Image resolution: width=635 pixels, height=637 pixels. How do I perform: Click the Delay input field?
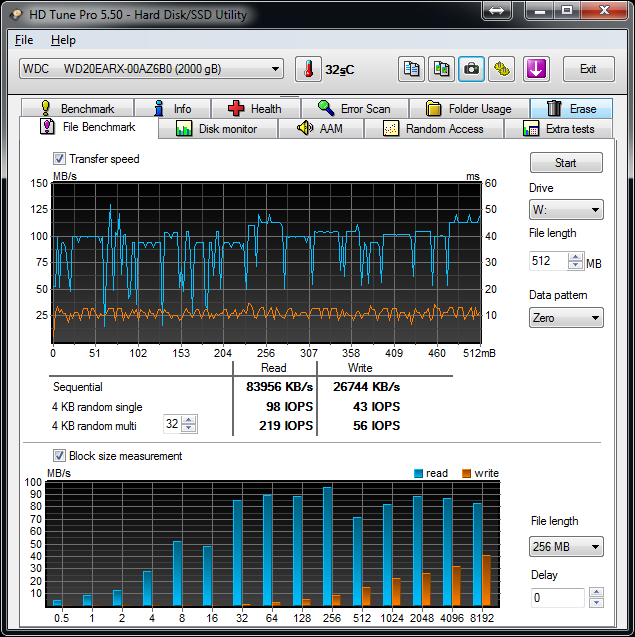click(556, 598)
